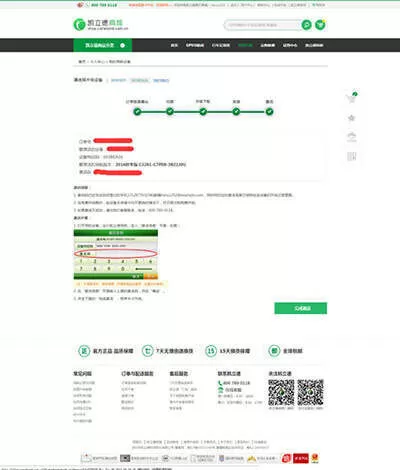
Task: Click the highlighted green navigation menu item
Action: pyautogui.click(x=245, y=45)
